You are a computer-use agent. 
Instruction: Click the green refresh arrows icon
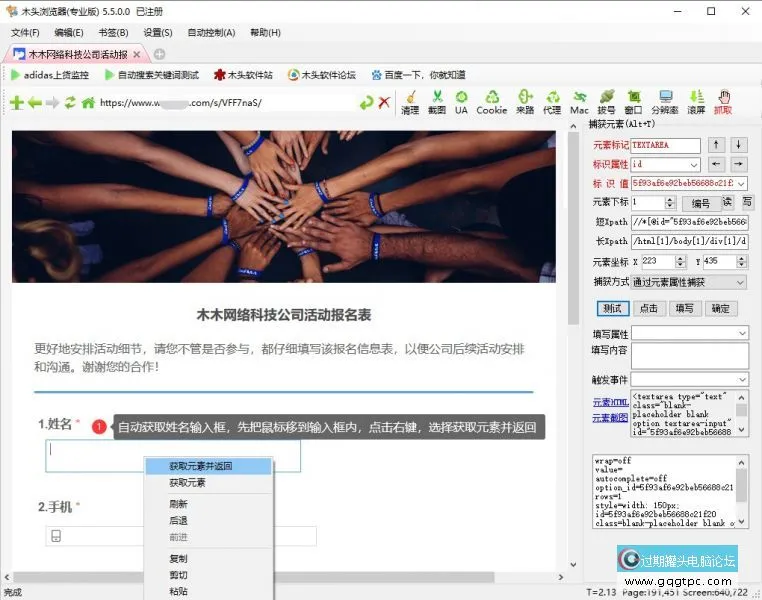tap(70, 103)
